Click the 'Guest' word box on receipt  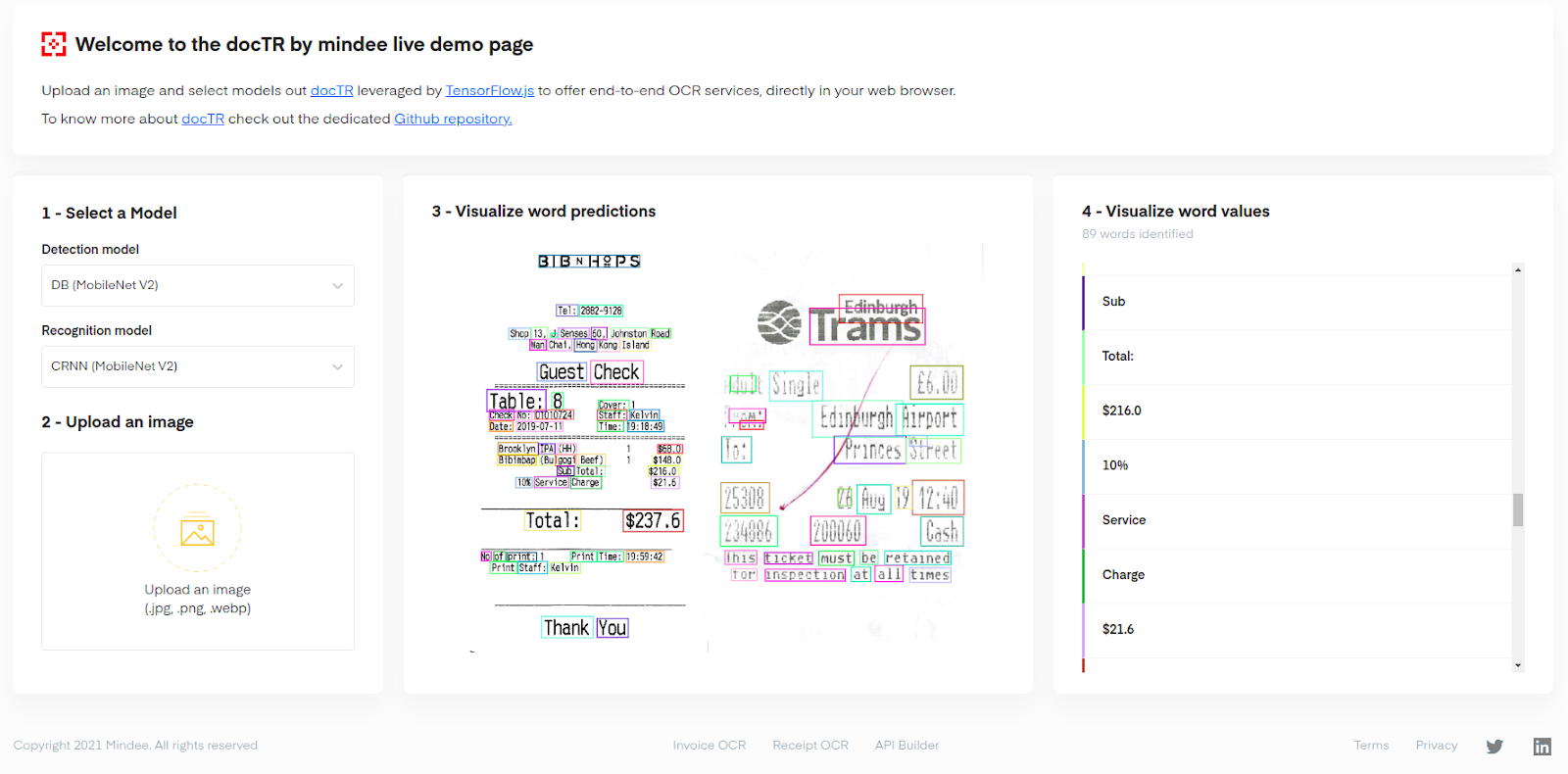coord(562,372)
